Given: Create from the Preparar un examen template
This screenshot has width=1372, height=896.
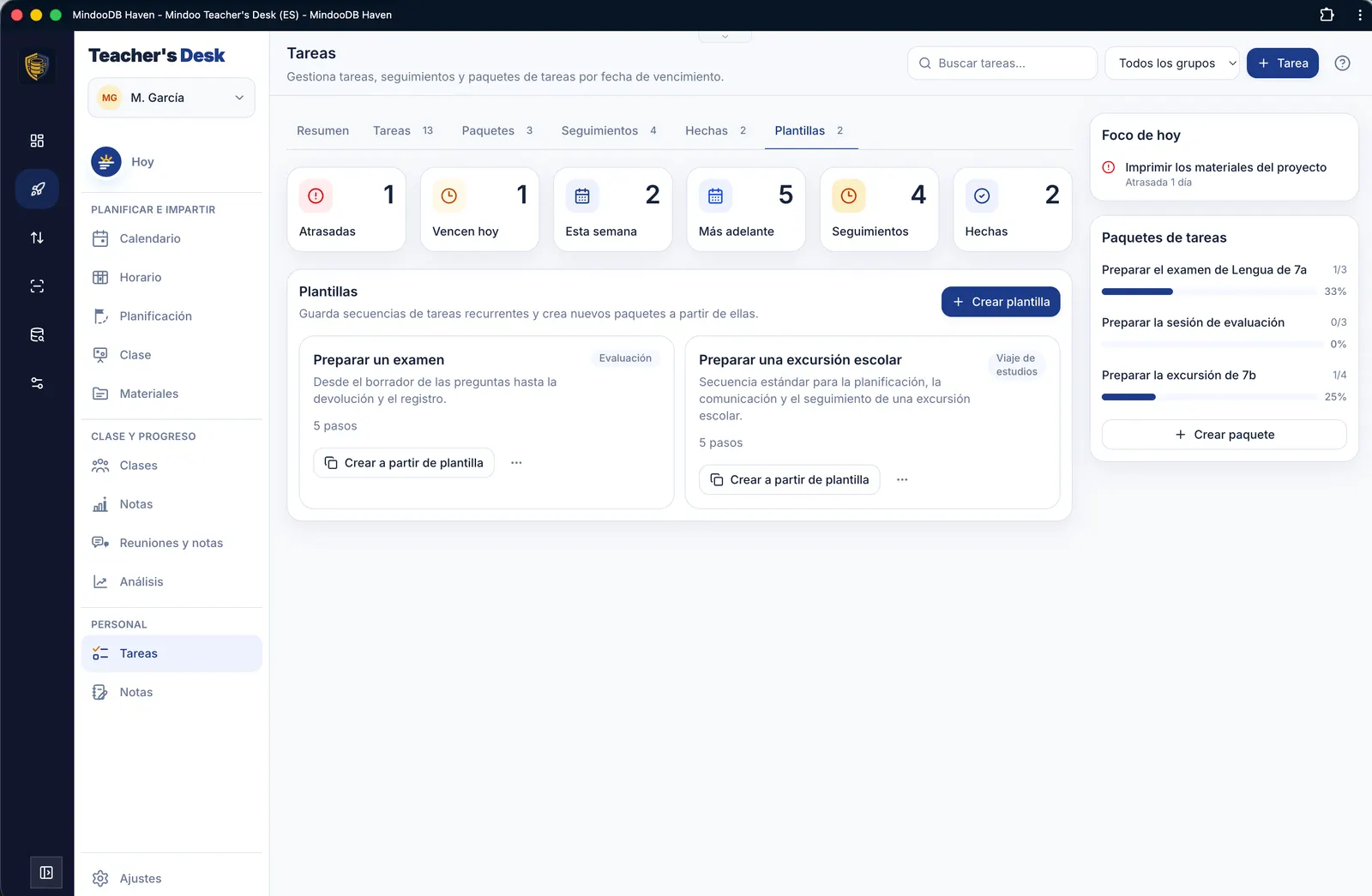Looking at the screenshot, I should [x=404, y=463].
